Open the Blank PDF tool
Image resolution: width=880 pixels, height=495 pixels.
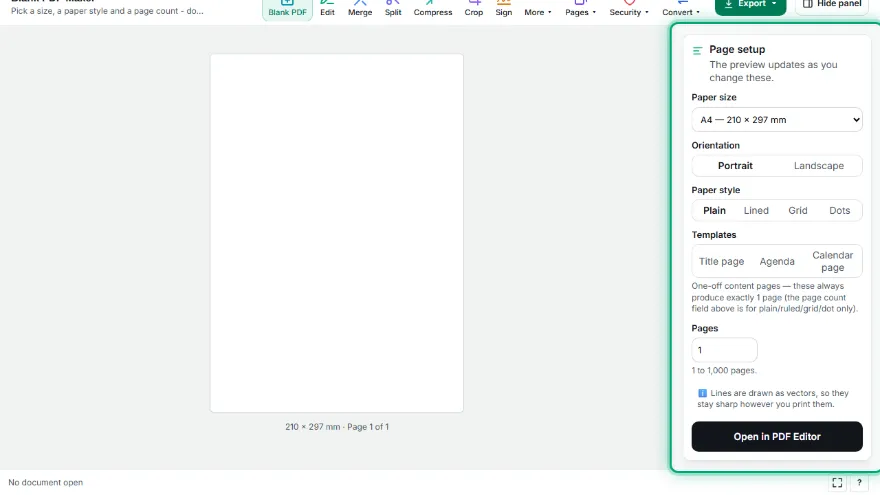click(287, 8)
